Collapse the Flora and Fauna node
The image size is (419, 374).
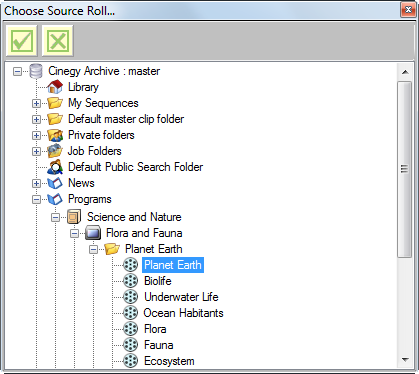click(74, 233)
